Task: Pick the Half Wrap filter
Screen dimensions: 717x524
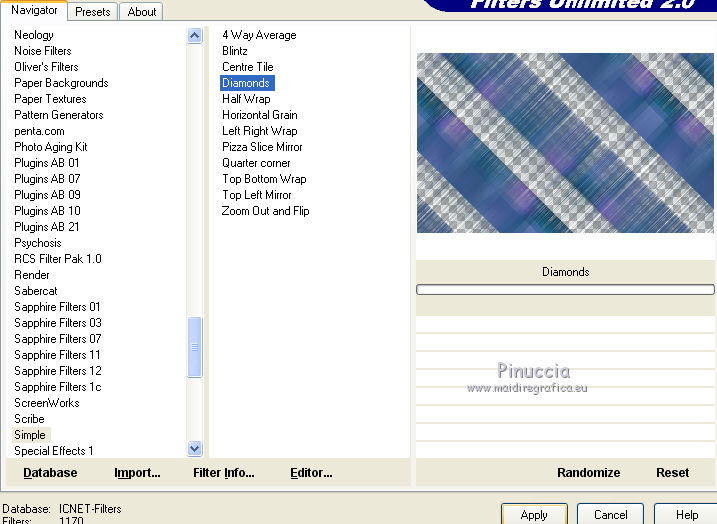Action: click(x=246, y=99)
